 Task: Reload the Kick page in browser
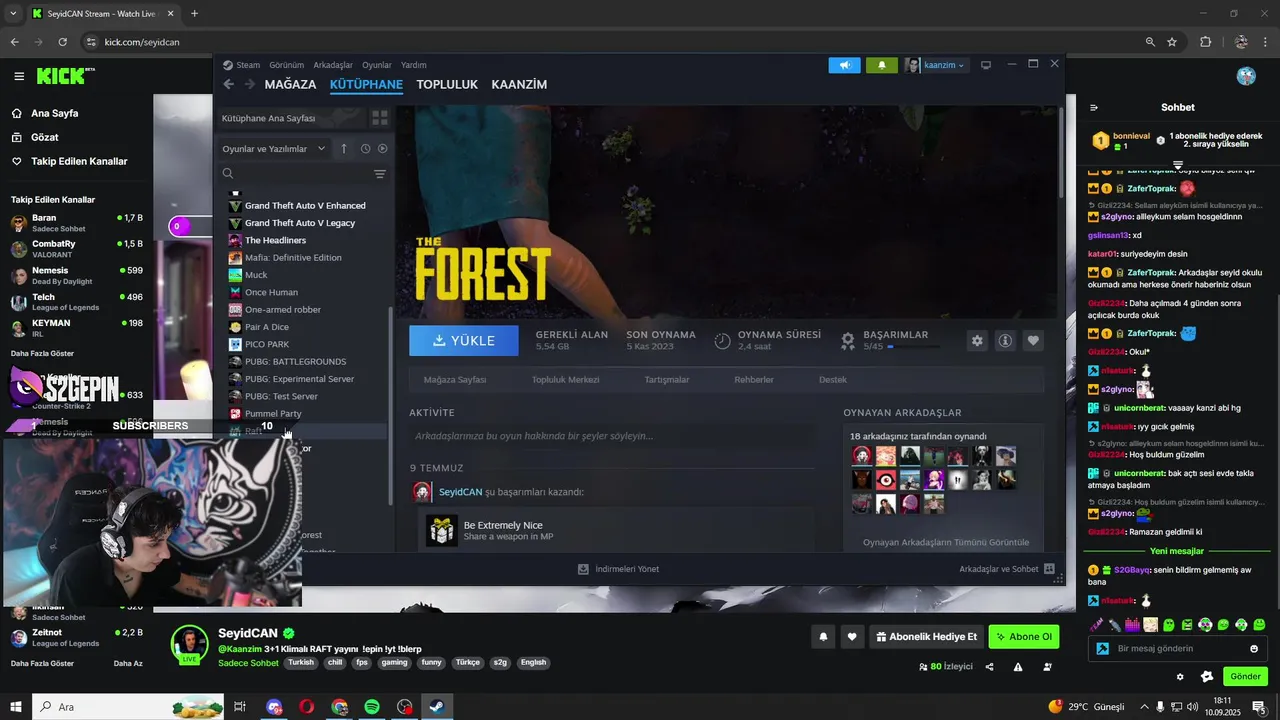pos(62,42)
